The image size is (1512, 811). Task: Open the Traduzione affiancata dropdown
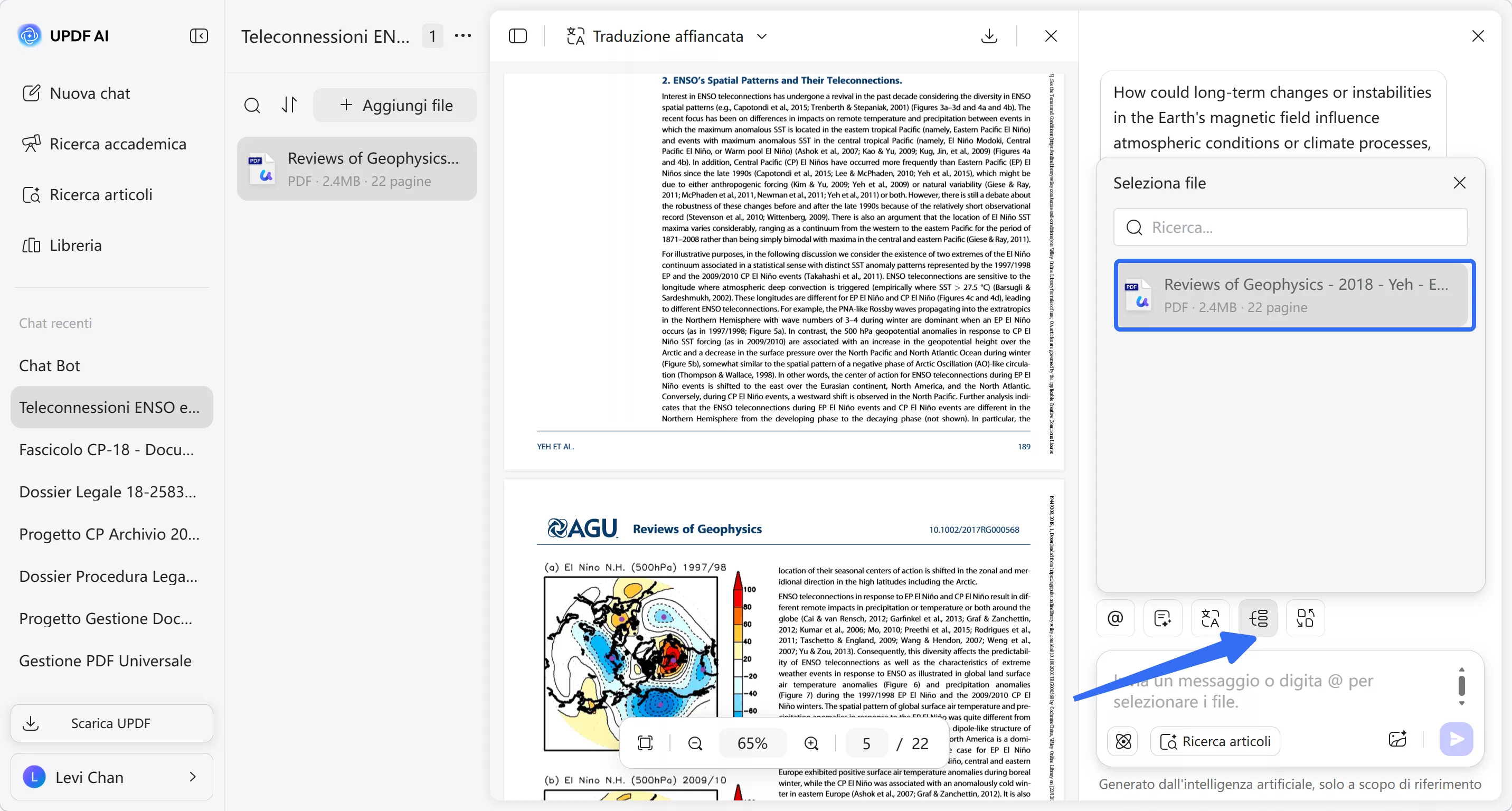click(x=762, y=36)
